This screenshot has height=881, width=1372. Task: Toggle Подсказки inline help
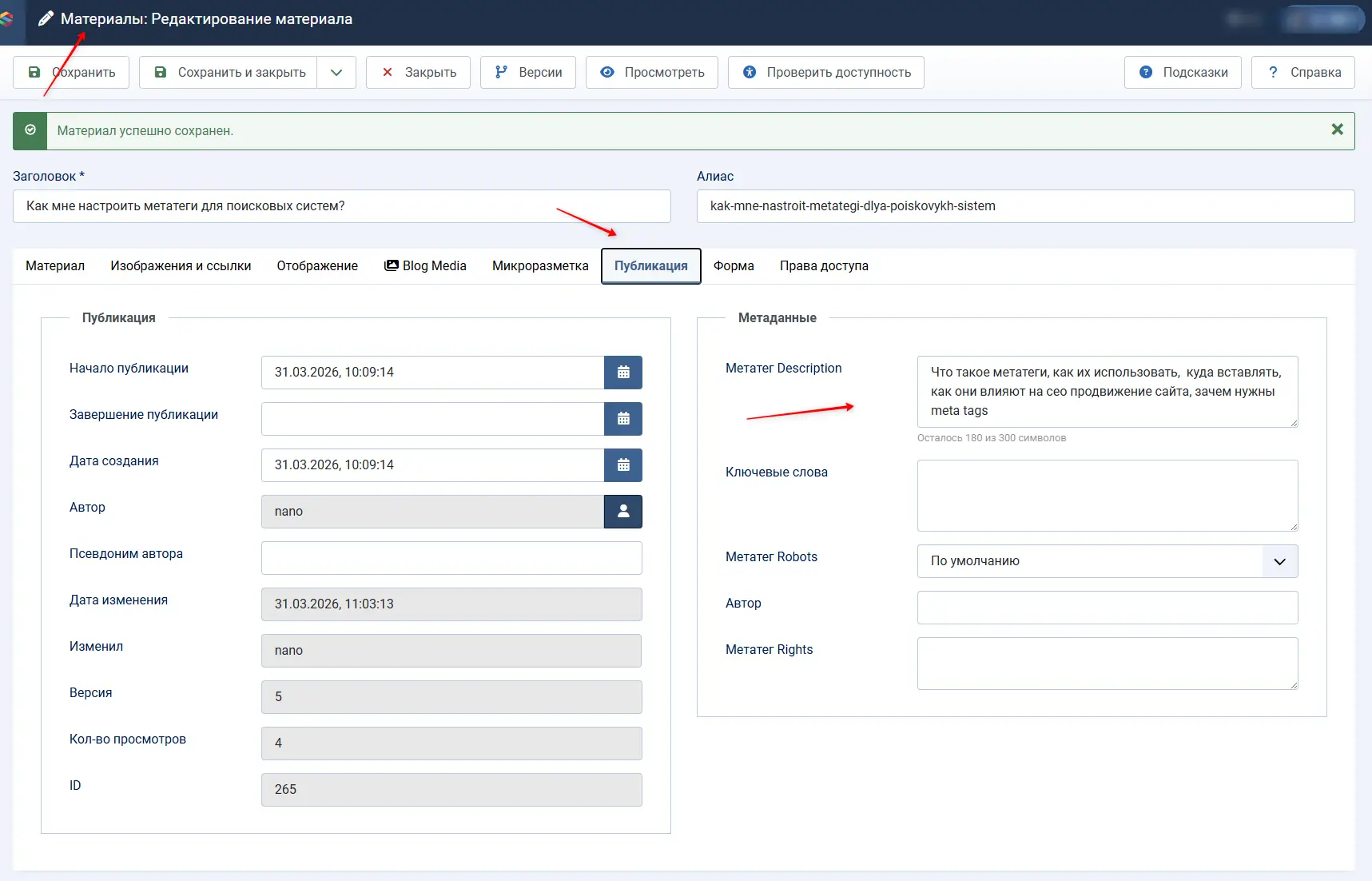pos(1183,73)
